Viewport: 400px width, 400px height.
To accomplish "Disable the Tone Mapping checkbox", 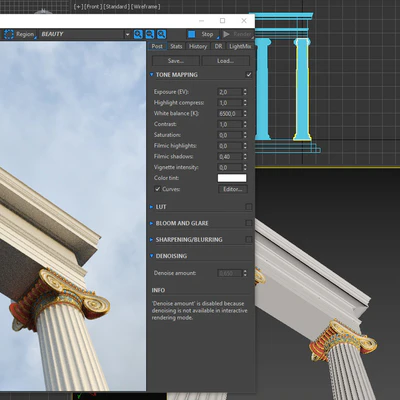I will point(249,75).
